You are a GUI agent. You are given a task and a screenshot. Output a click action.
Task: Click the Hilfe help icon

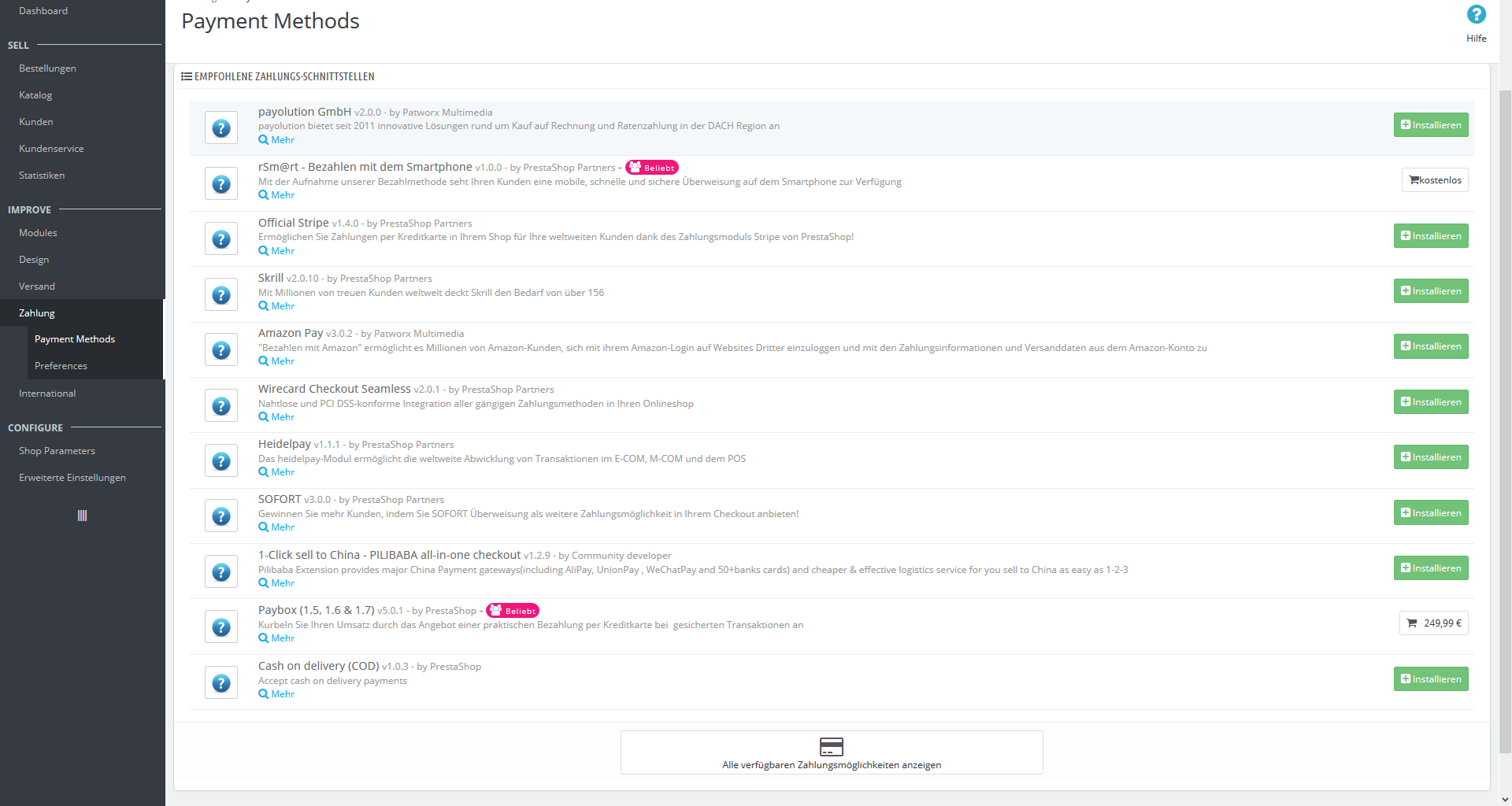tap(1476, 15)
